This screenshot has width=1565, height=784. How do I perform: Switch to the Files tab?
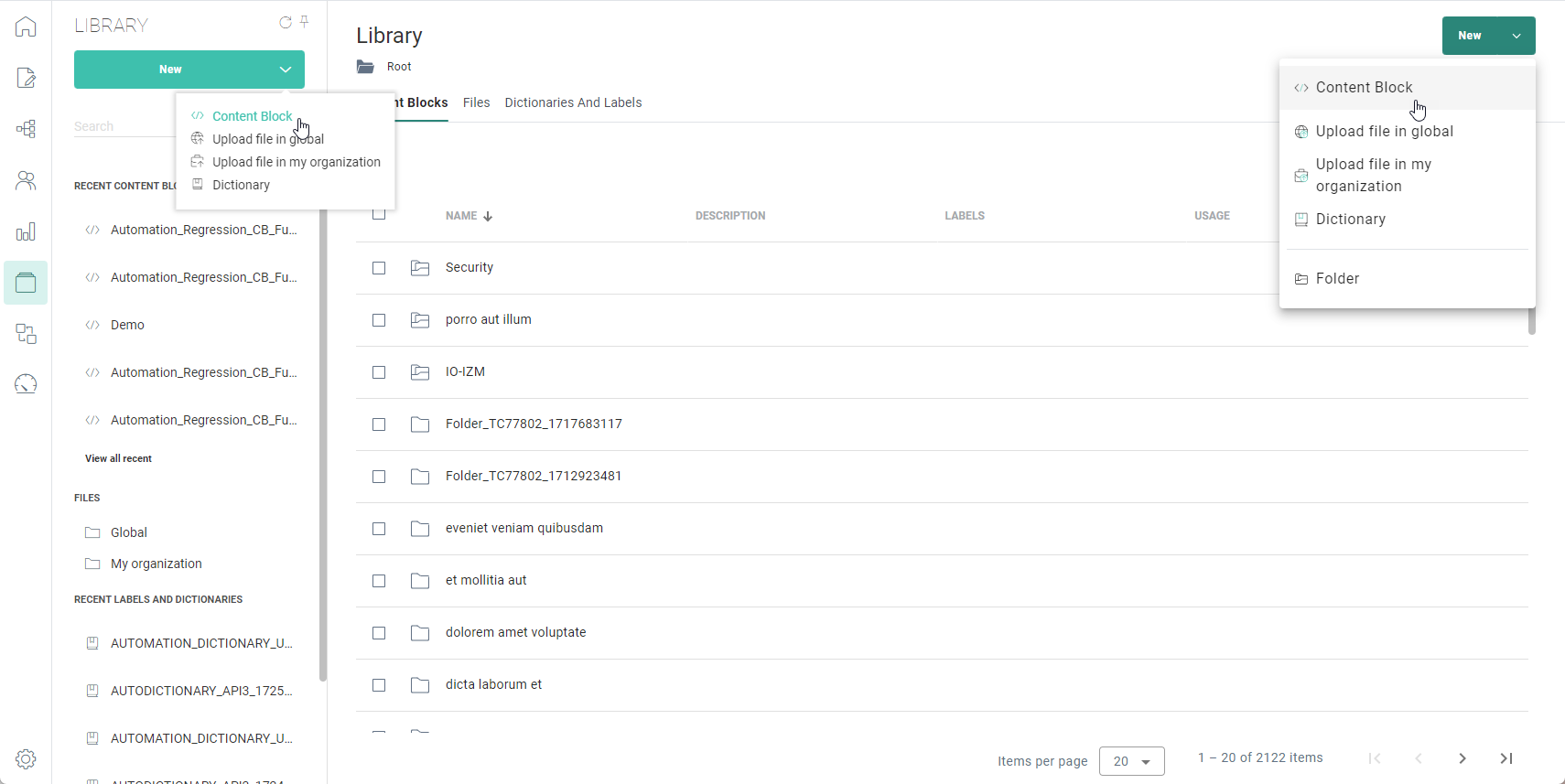pyautogui.click(x=476, y=102)
